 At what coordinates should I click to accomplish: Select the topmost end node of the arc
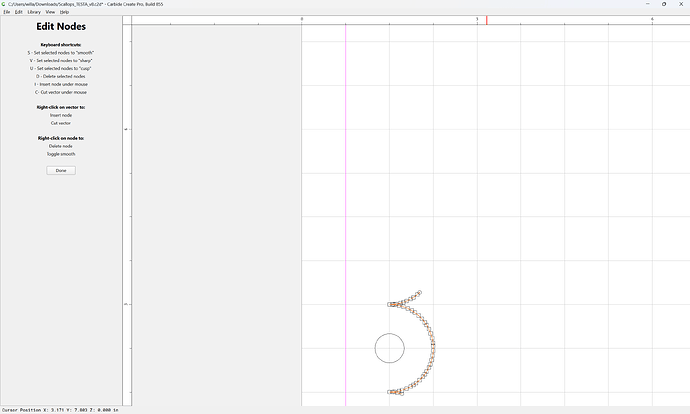pyautogui.click(x=420, y=292)
